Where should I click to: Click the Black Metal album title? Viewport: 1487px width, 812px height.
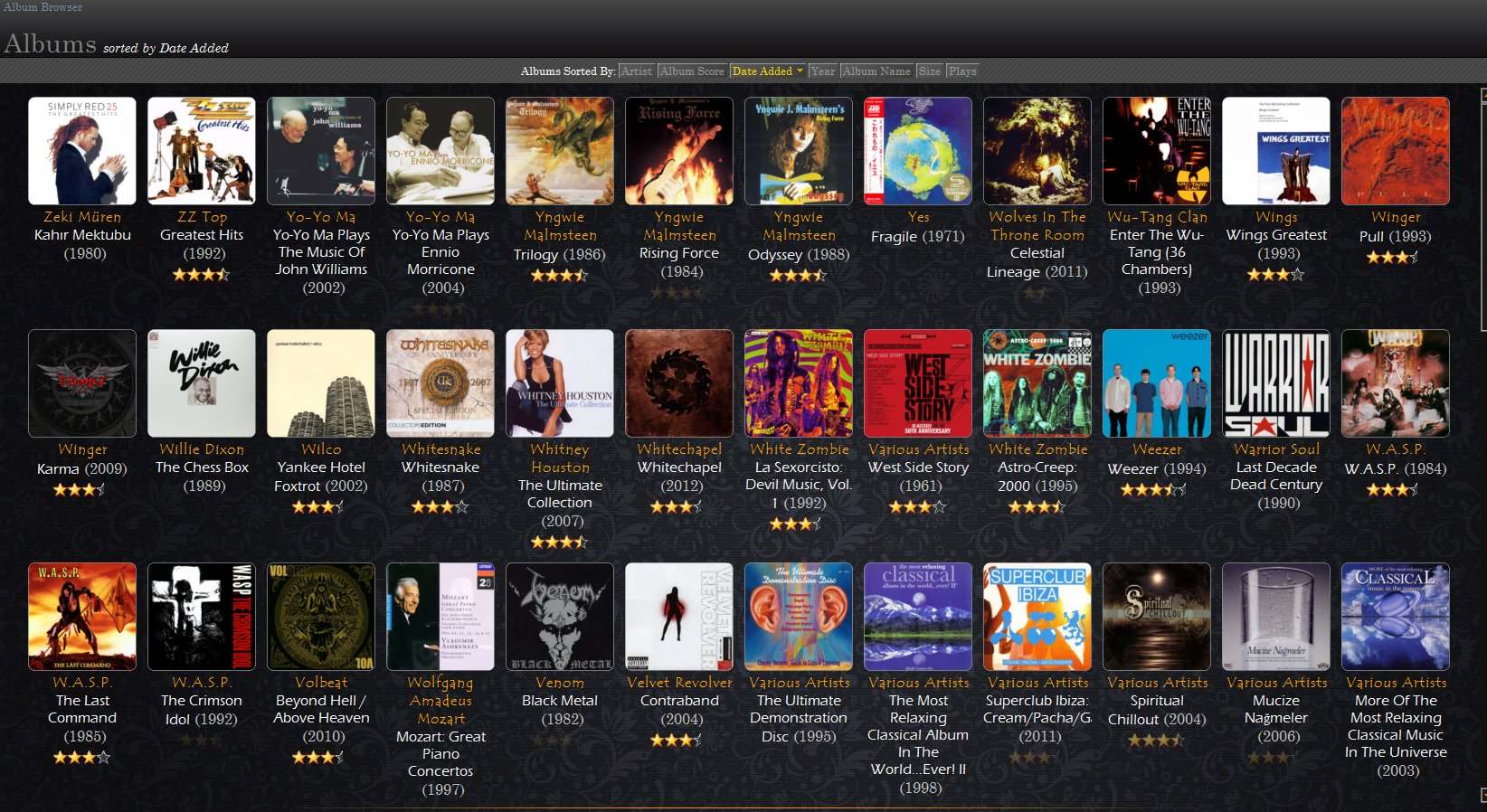(x=560, y=701)
